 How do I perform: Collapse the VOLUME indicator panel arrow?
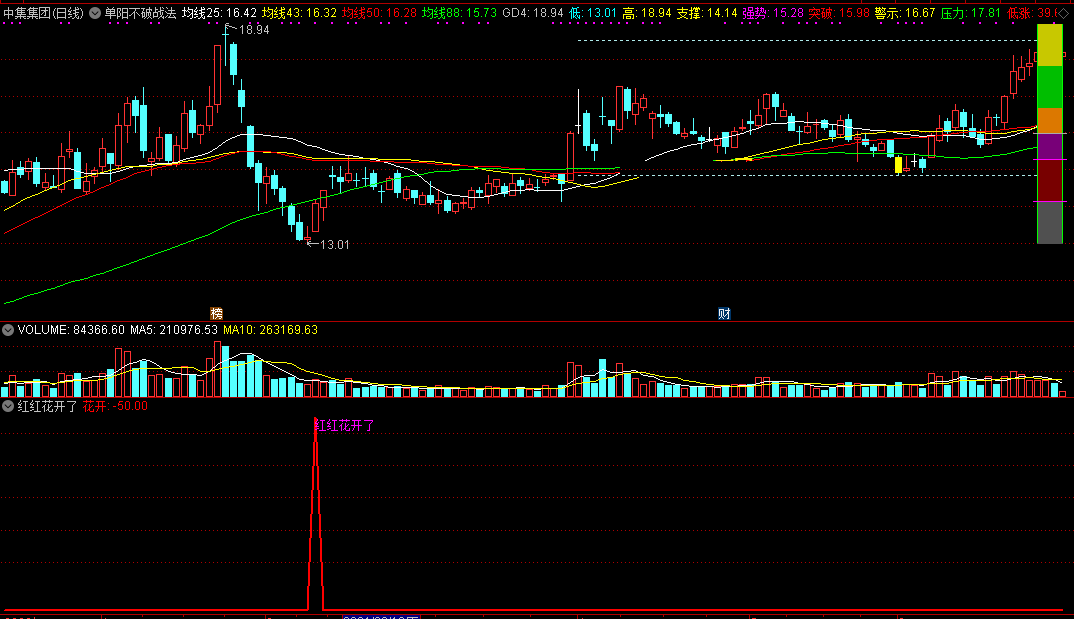point(8,330)
